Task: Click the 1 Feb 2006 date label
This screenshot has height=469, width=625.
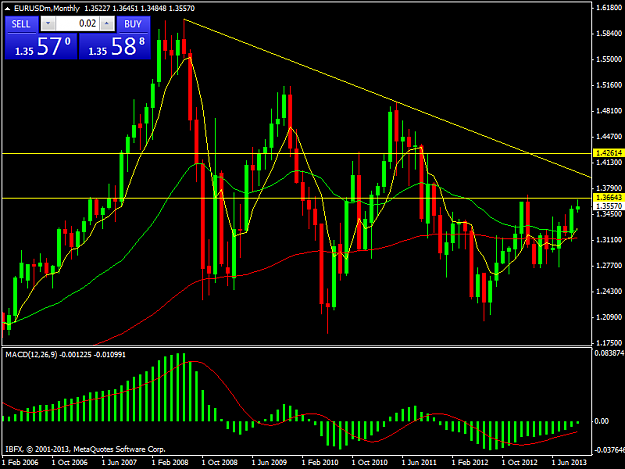Action: coord(20,462)
